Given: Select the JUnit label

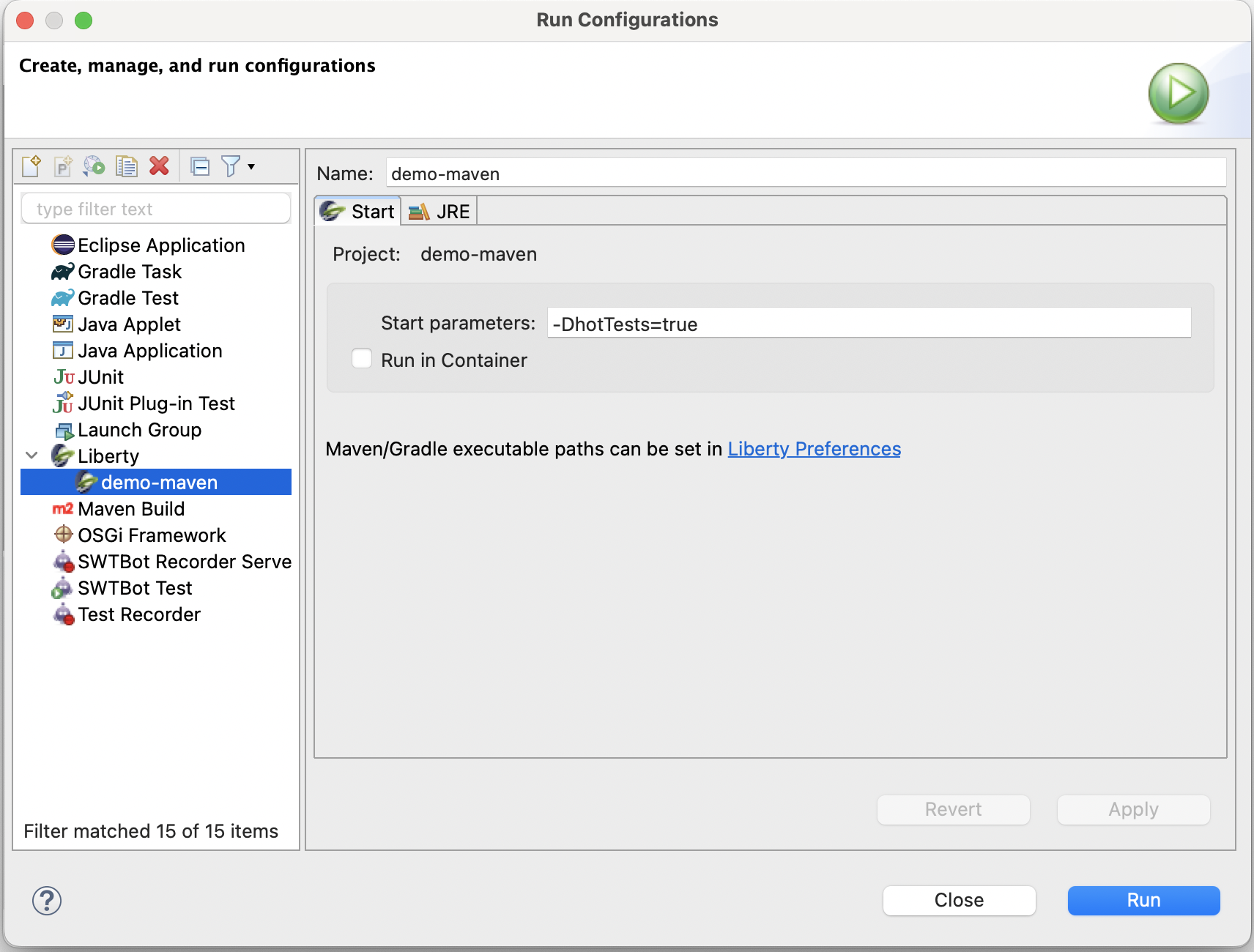Looking at the screenshot, I should tap(101, 377).
